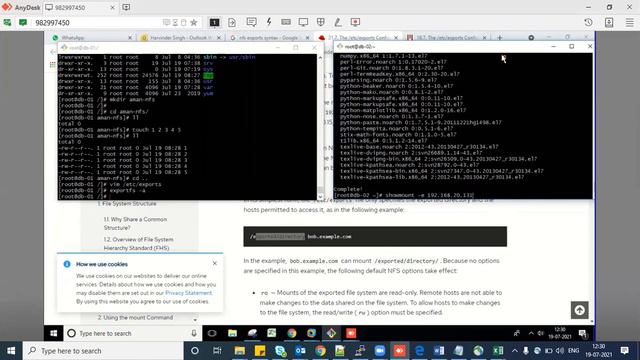The image size is (640, 360).
Task: Open remote notification center icon
Action: [583, 333]
